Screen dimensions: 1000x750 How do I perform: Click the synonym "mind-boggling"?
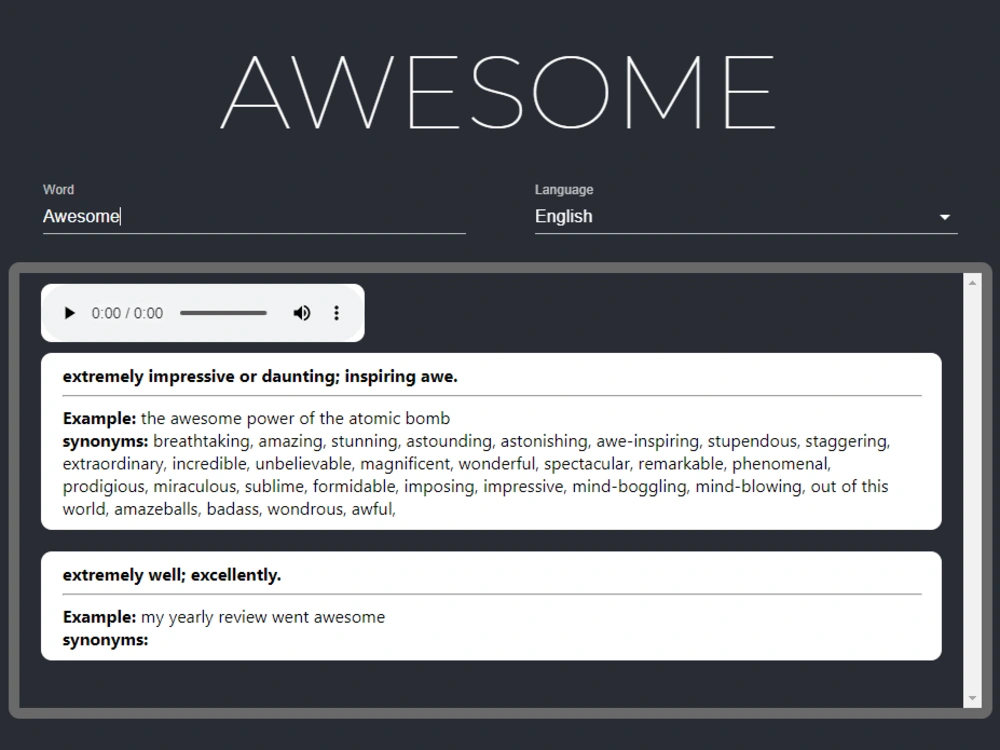tap(629, 487)
